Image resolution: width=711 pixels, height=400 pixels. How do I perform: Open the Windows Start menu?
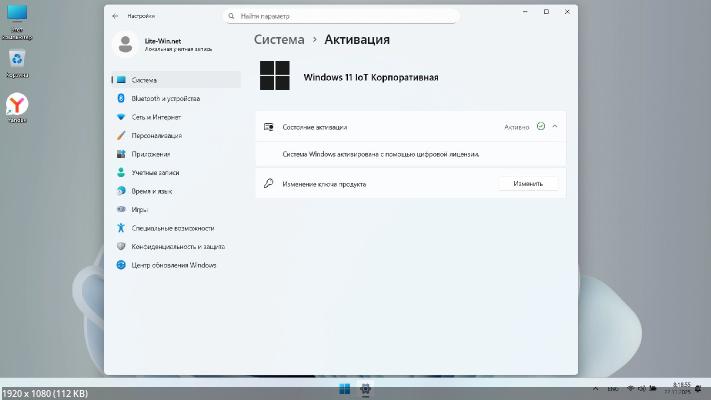(x=345, y=388)
